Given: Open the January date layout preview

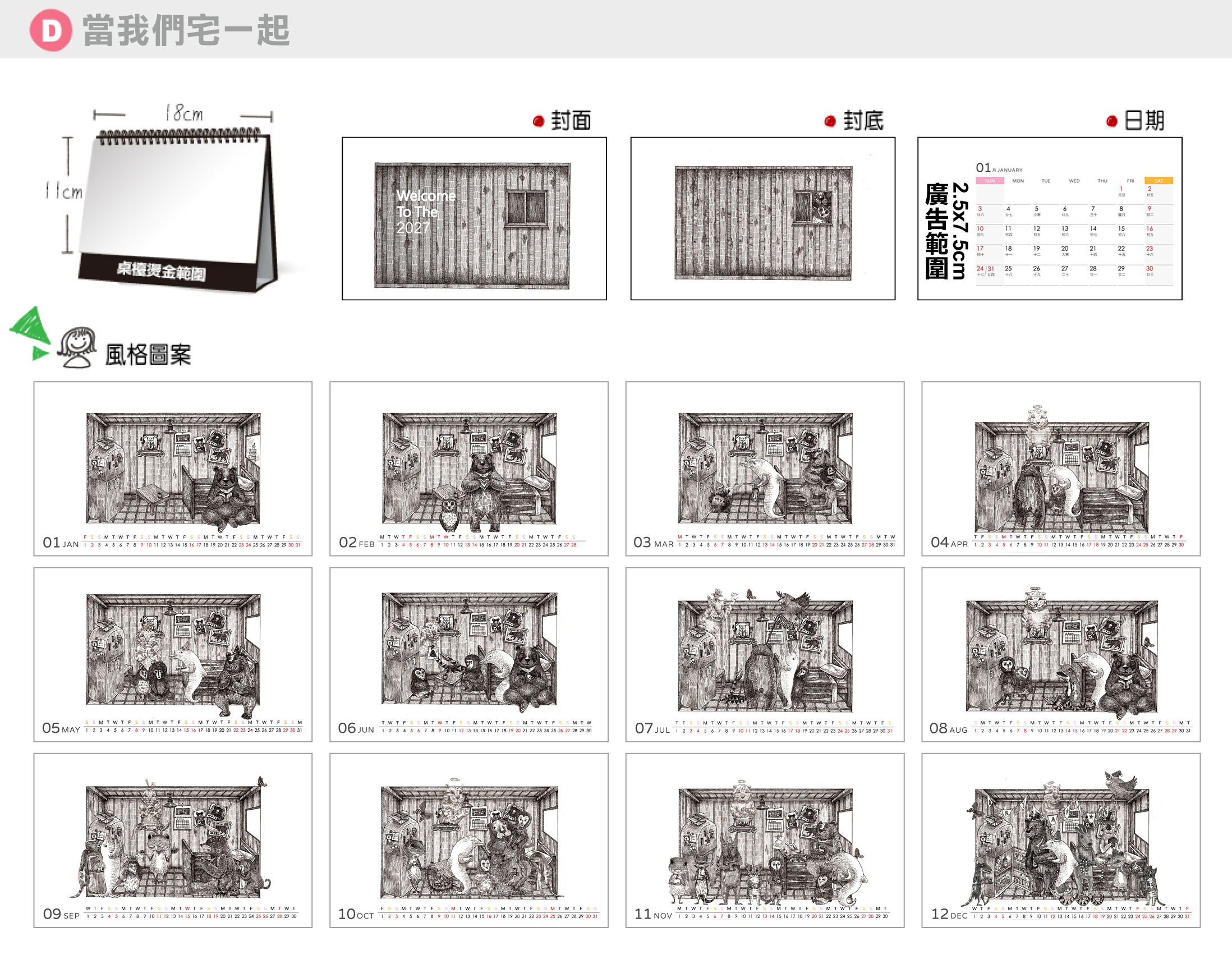Looking at the screenshot, I should point(1049,219).
